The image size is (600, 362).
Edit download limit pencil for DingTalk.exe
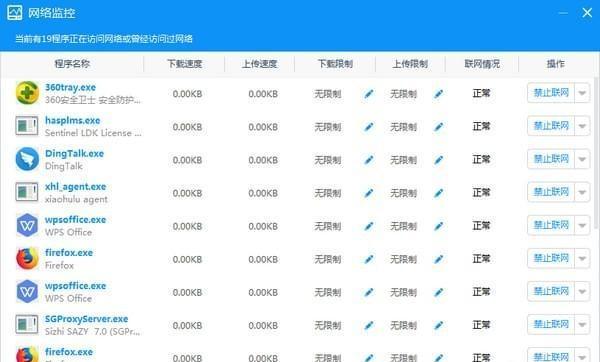click(369, 160)
